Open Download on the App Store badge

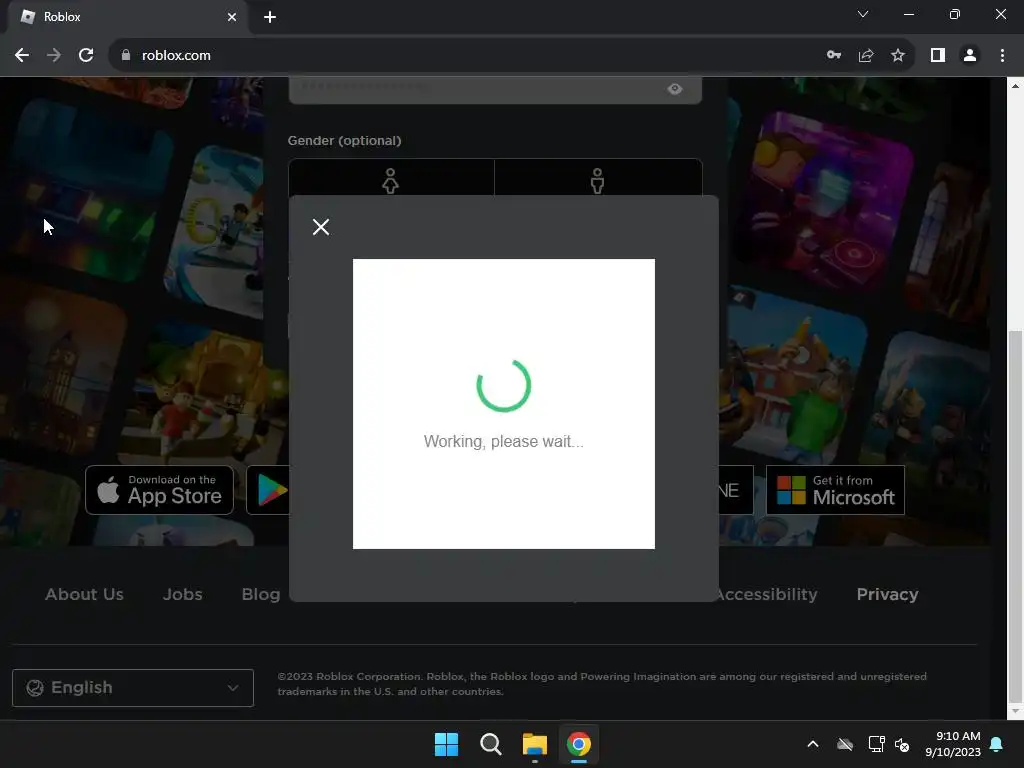point(159,490)
